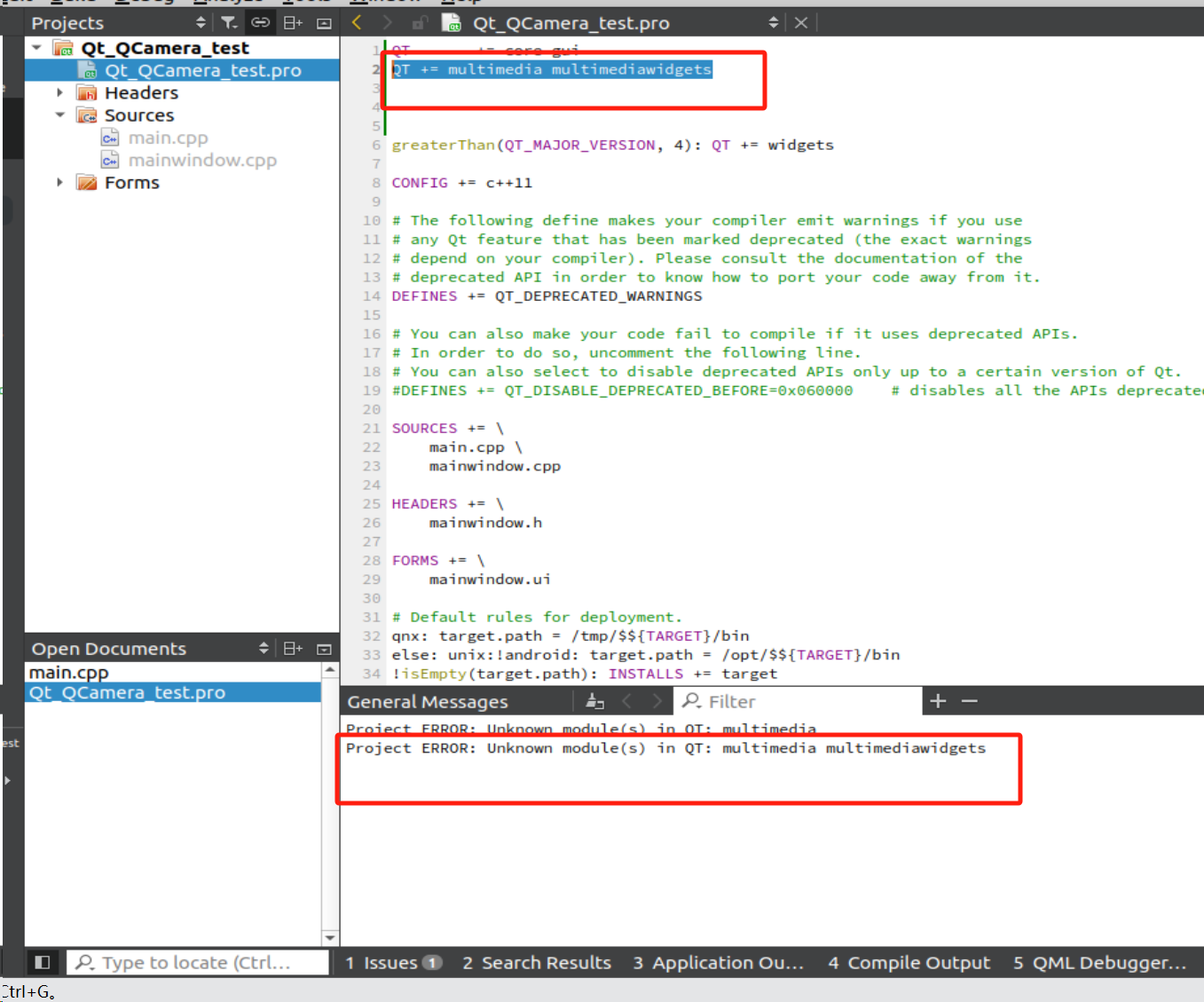Open the Search Results pane

537,963
